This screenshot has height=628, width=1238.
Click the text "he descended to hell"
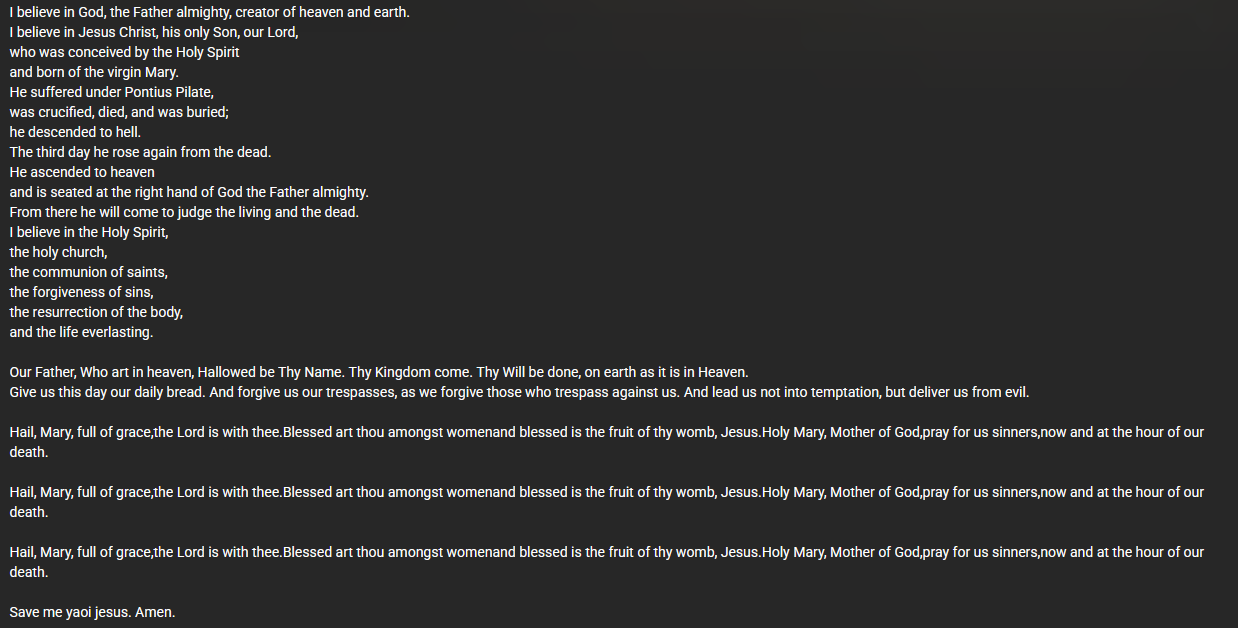point(76,132)
